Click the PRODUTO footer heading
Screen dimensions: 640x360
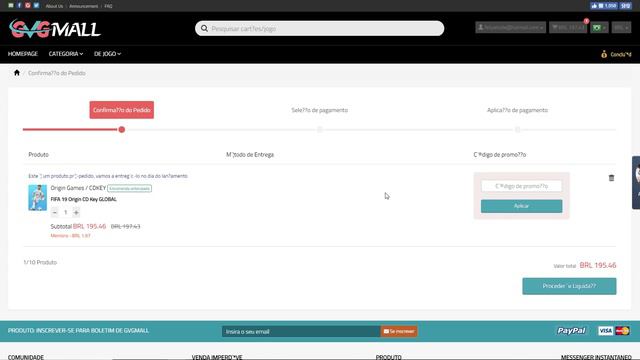point(388,357)
